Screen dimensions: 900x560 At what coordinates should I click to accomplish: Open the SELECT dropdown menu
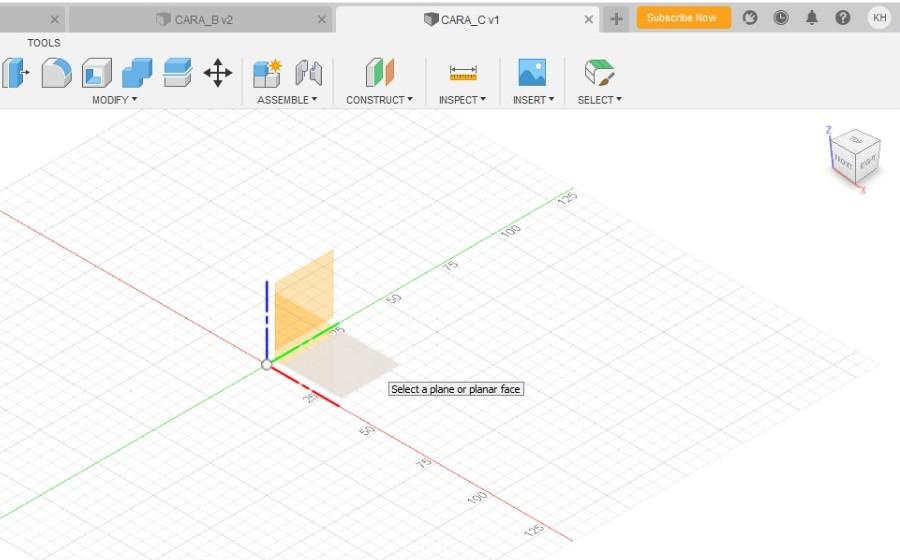tap(599, 99)
